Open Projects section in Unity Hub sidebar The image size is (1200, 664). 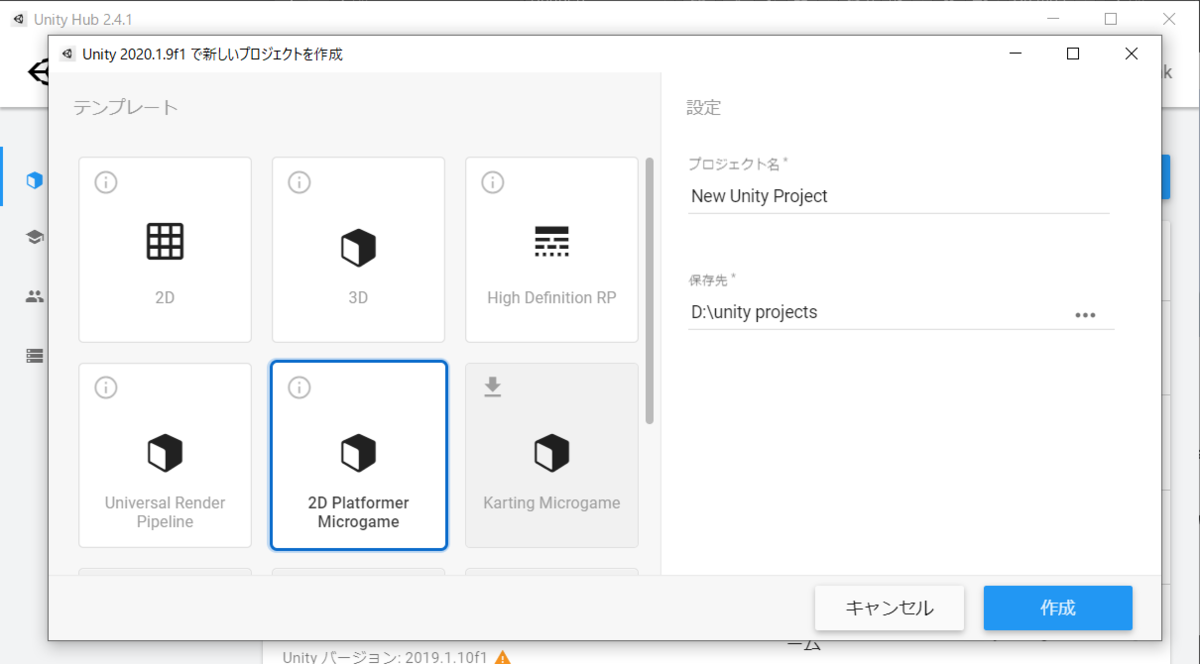pyautogui.click(x=35, y=180)
